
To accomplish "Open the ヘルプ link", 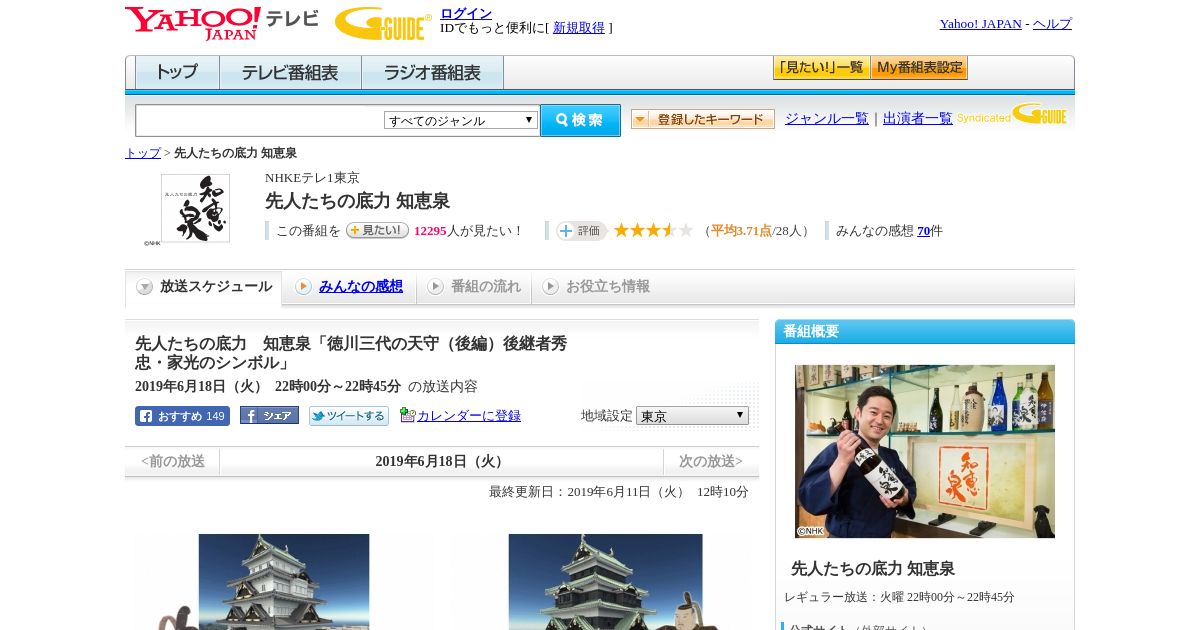I will click(x=1052, y=24).
